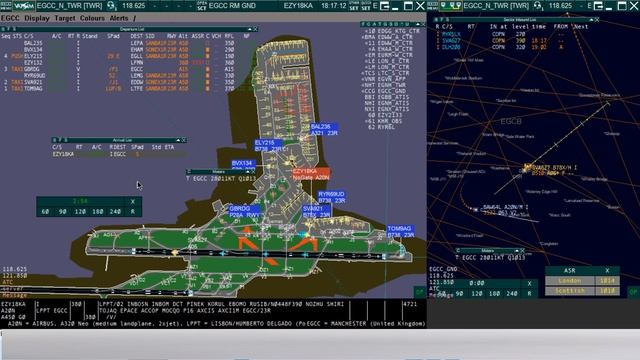Close the Departure List panel
This screenshot has height=360, width=640.
pyautogui.click(x=256, y=29)
